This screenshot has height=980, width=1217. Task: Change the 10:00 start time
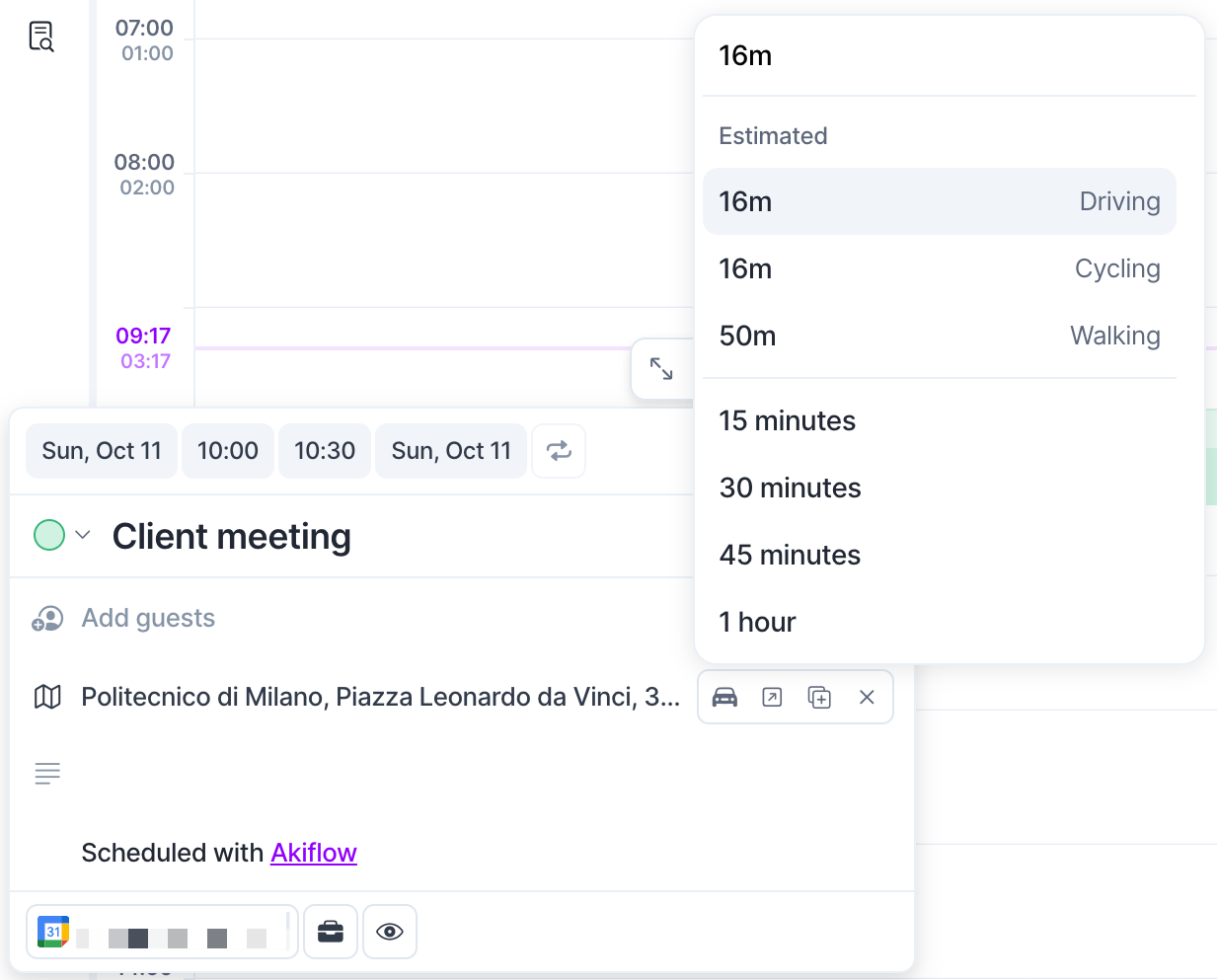pyautogui.click(x=228, y=451)
